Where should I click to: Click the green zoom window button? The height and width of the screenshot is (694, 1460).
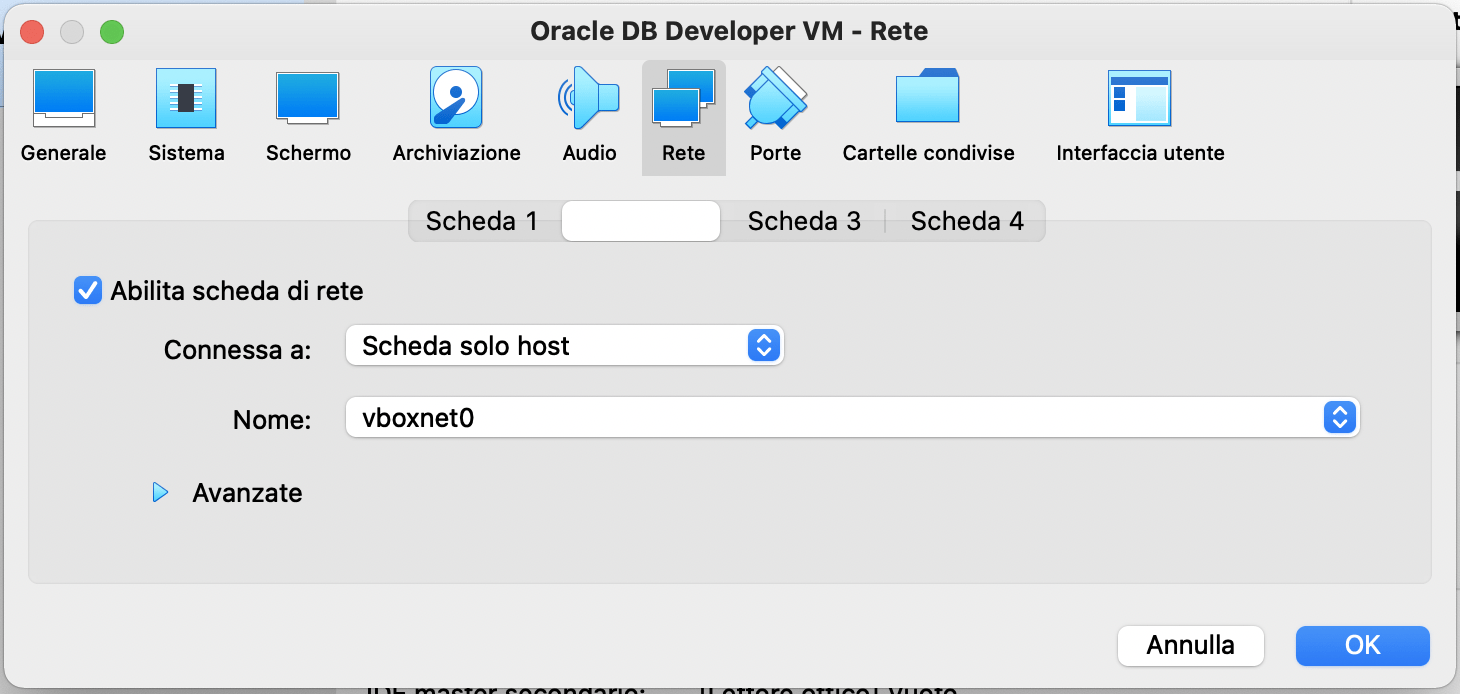pos(112,32)
